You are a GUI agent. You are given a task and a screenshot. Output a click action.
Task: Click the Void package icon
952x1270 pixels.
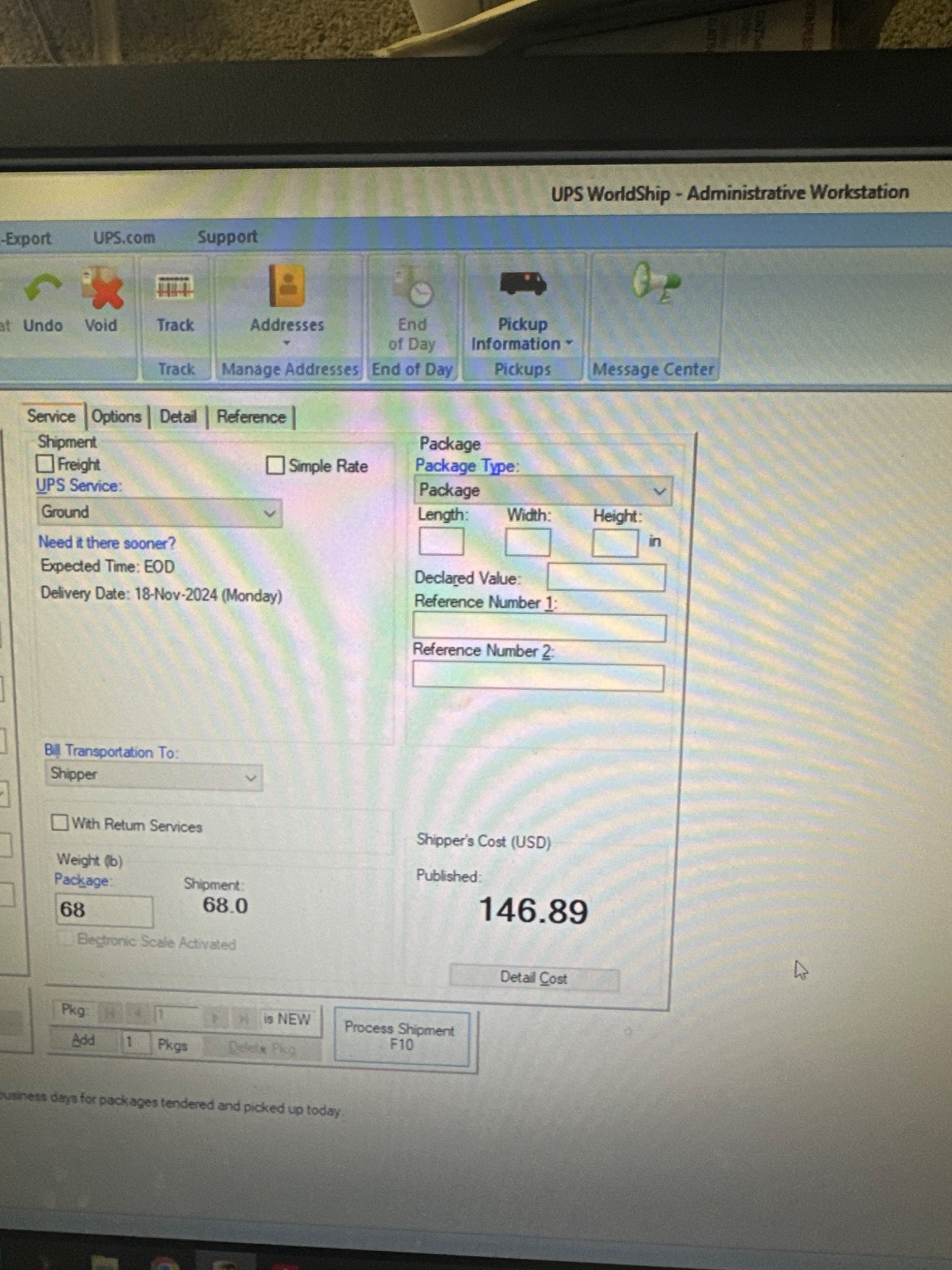click(x=102, y=287)
